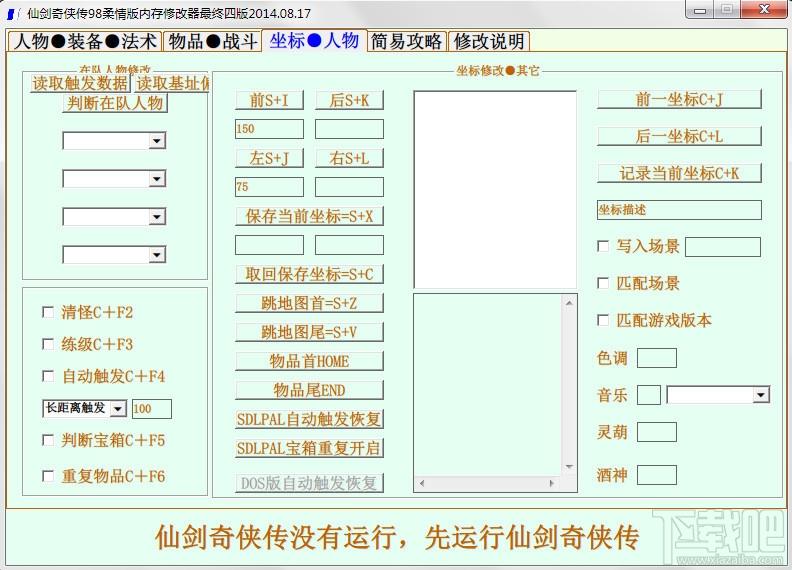Enable the 练级C+F3 checkbox
Viewport: 792px width, 570px height.
click(48, 344)
